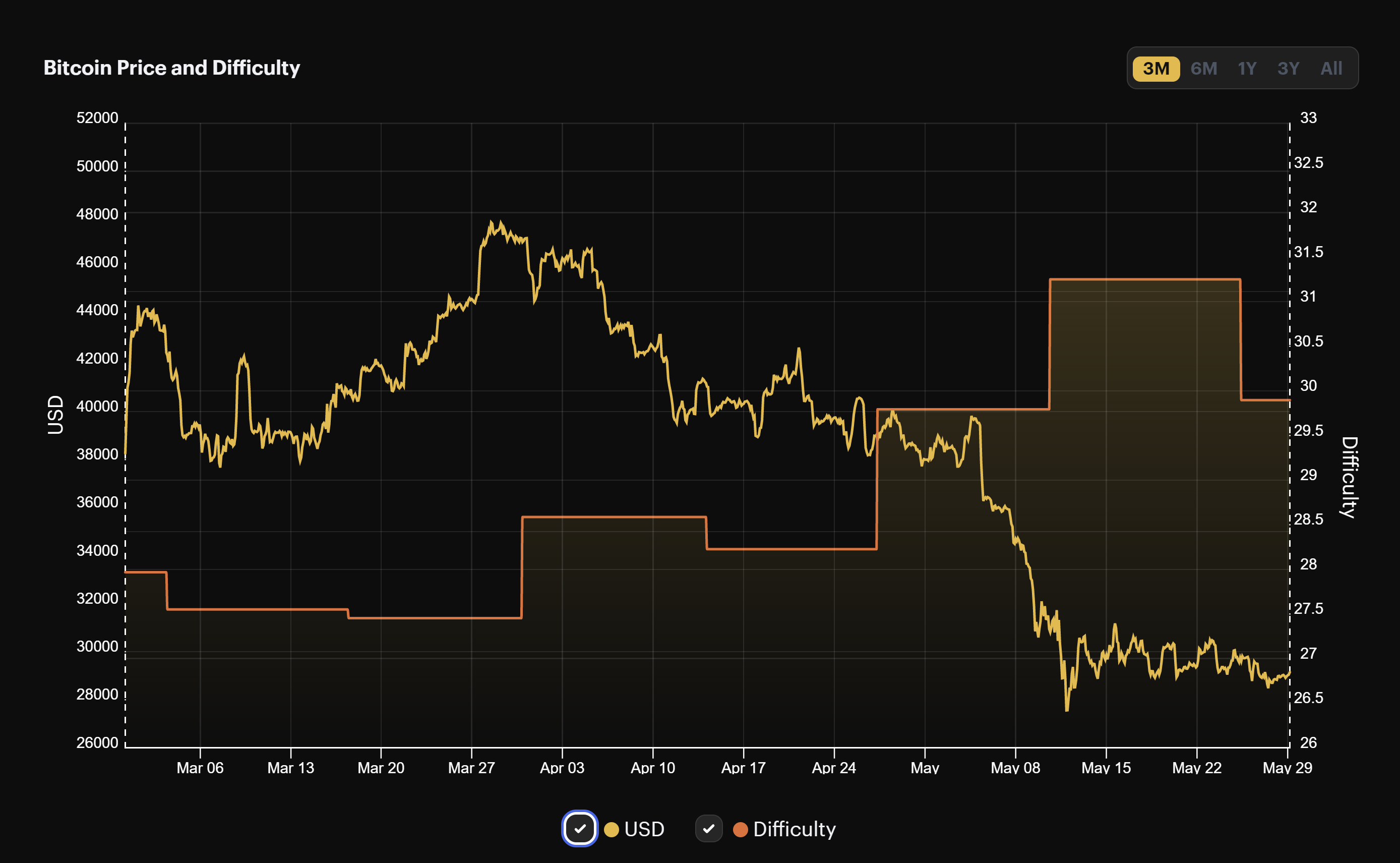Viewport: 1400px width, 863px height.
Task: Click the 27.5 difficulty axis value
Action: 1308,609
